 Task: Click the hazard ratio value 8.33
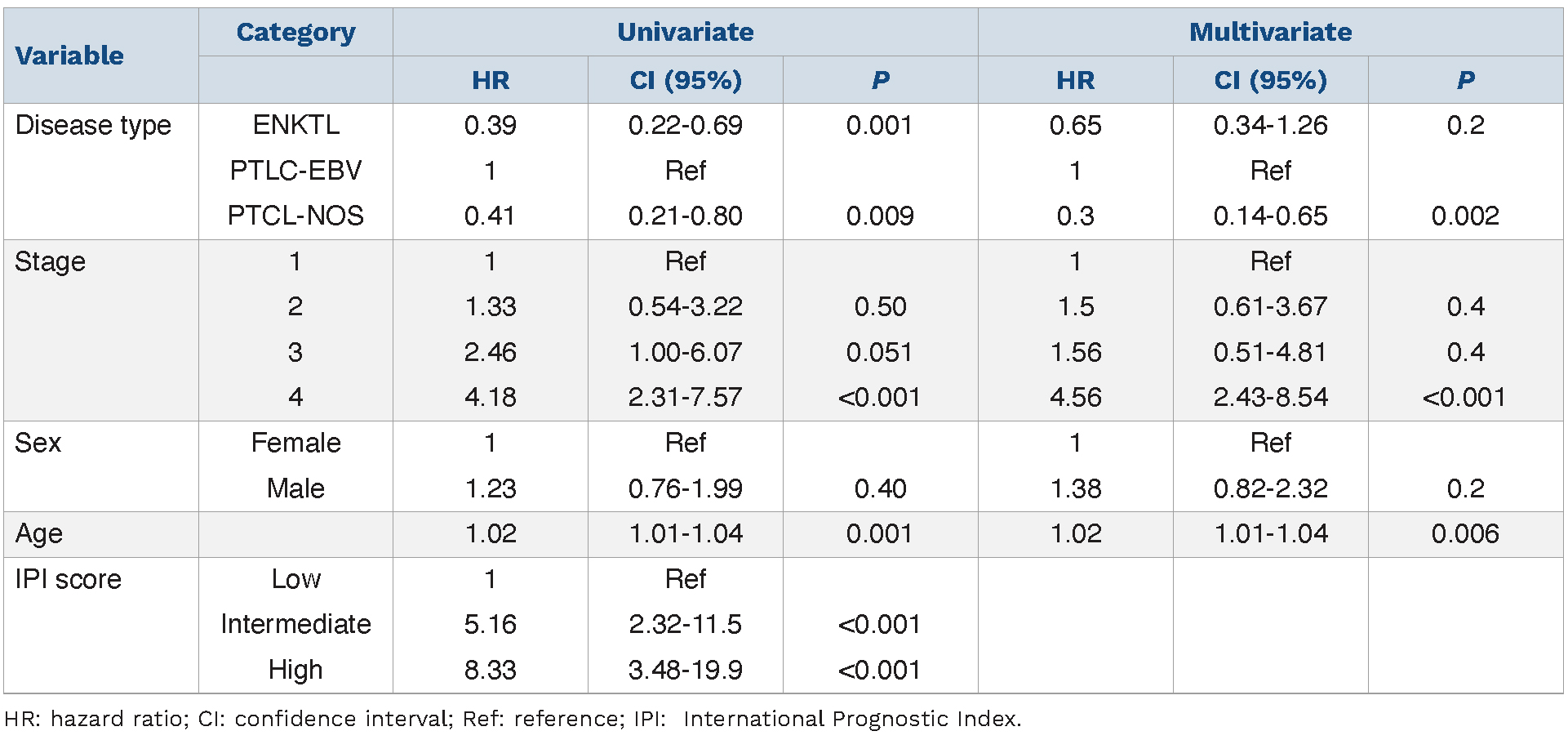coord(491,670)
